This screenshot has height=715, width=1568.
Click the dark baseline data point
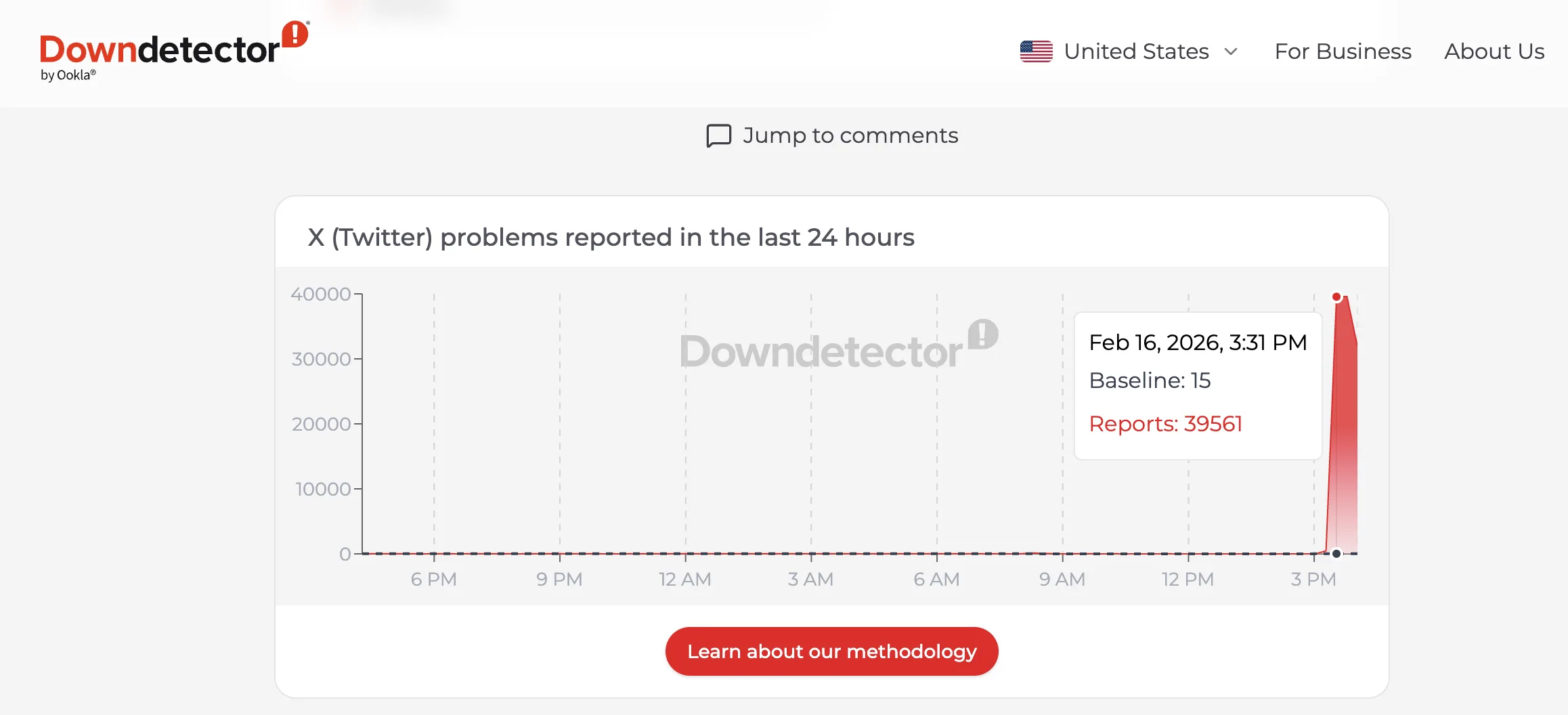click(x=1336, y=554)
